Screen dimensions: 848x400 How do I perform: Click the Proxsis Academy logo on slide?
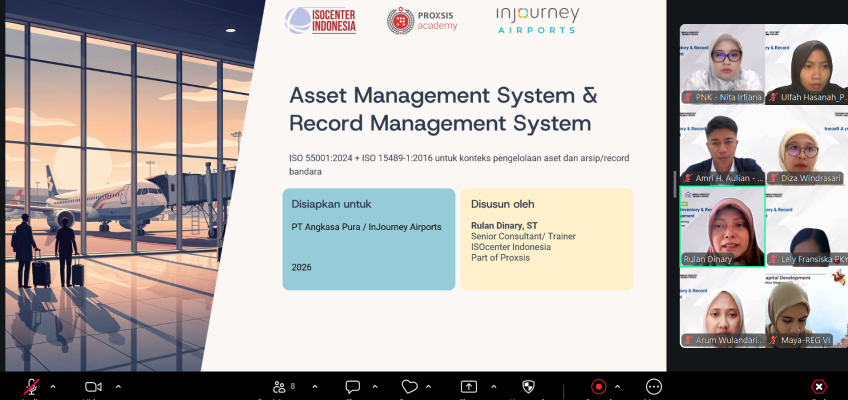click(422, 21)
